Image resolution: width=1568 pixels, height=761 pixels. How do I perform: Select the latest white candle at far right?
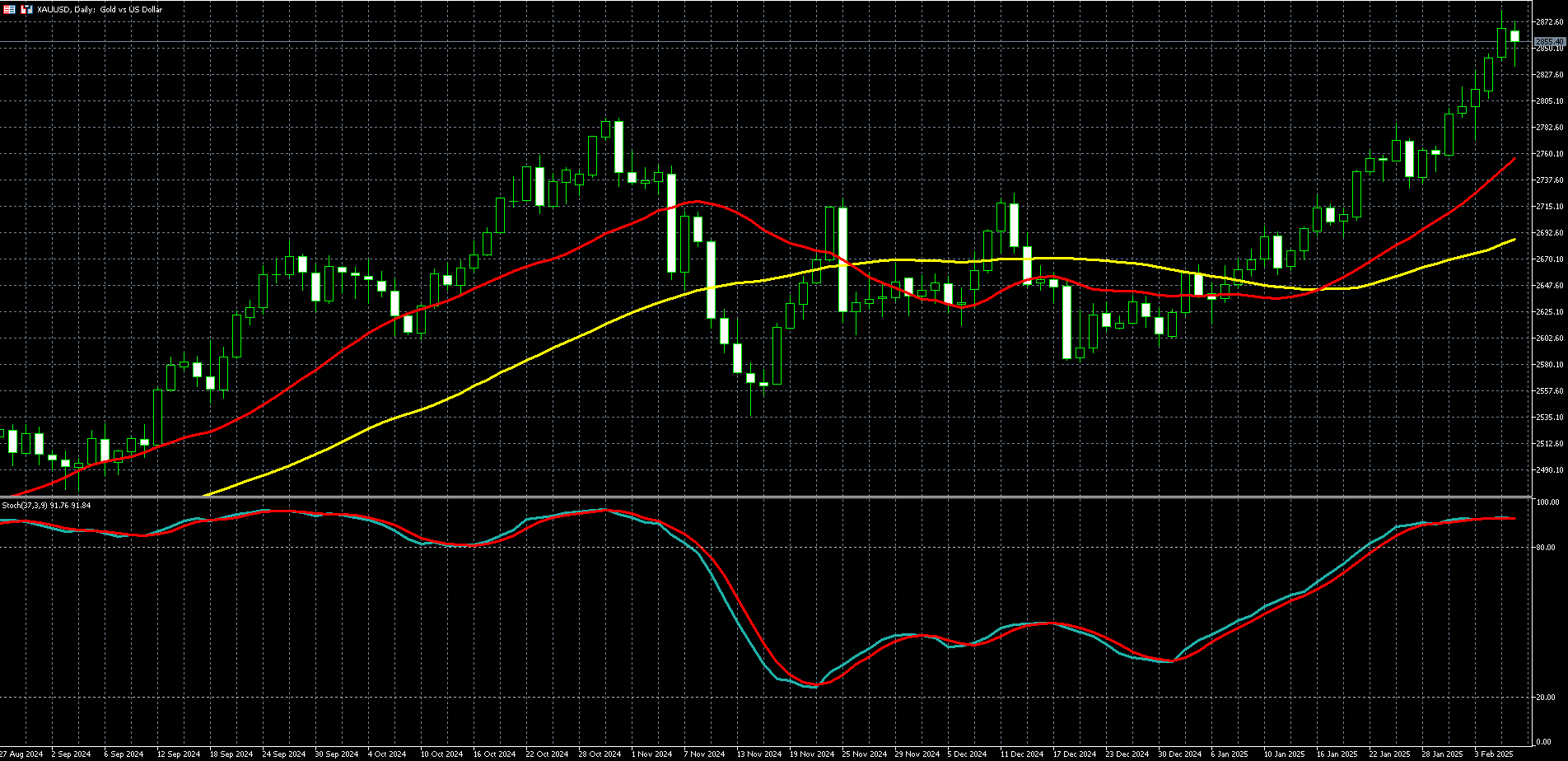(x=1514, y=36)
